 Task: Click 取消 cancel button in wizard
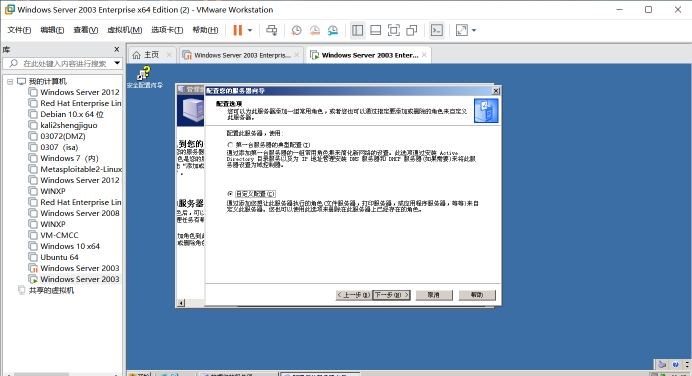(x=434, y=295)
